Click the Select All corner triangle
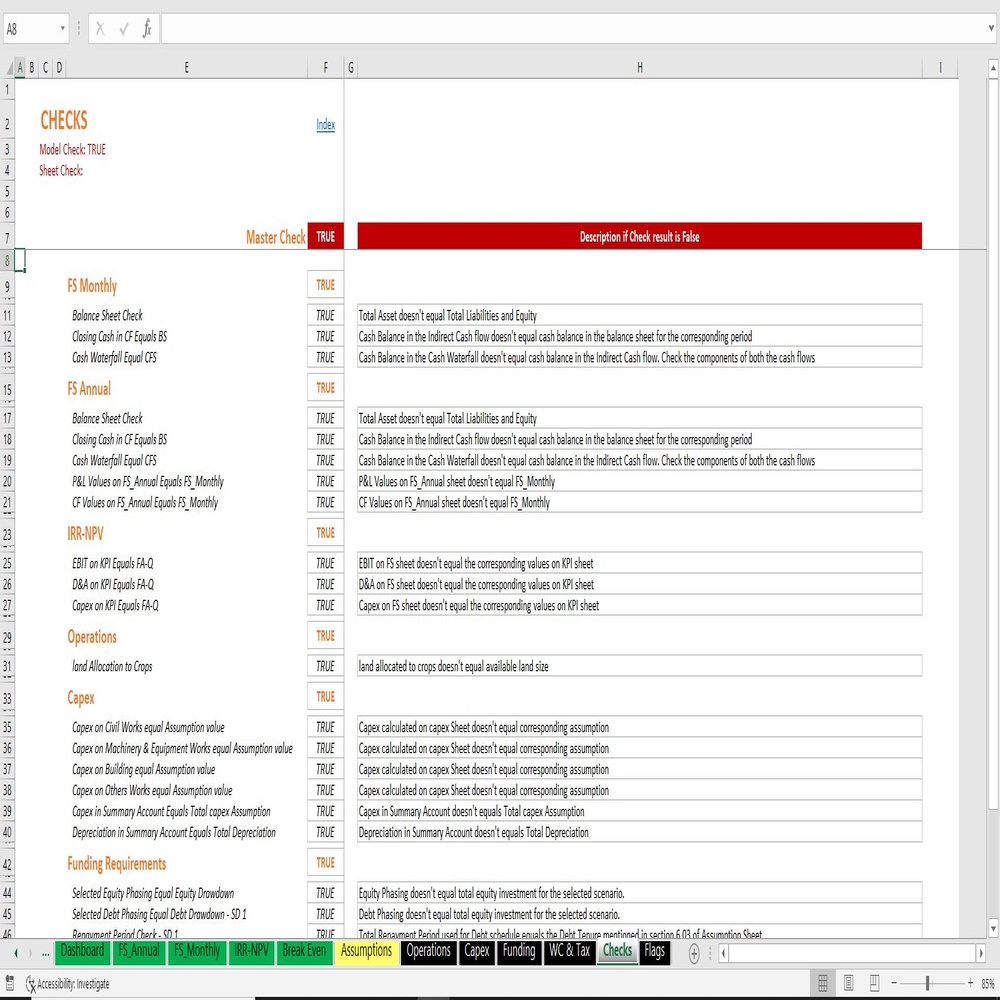Image resolution: width=1000 pixels, height=1000 pixels. pos(9,68)
